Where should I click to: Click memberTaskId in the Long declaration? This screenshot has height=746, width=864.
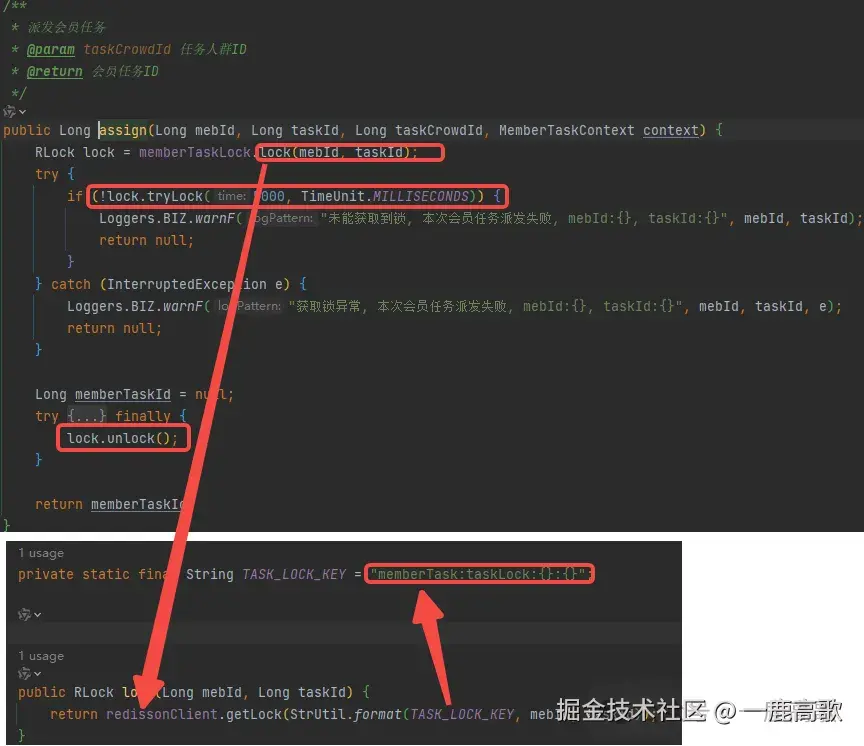point(122,394)
